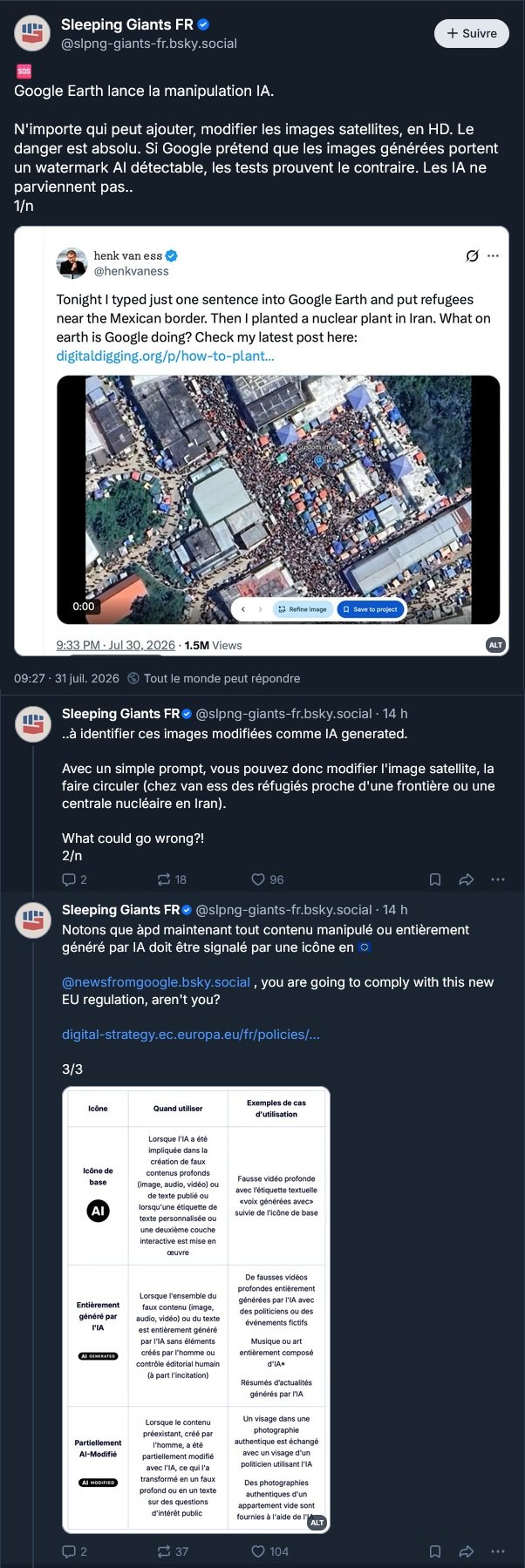Viewport: 525px width, 1568px height.
Task: Open the three-dot menu on henk van ess tweet
Action: click(x=494, y=255)
